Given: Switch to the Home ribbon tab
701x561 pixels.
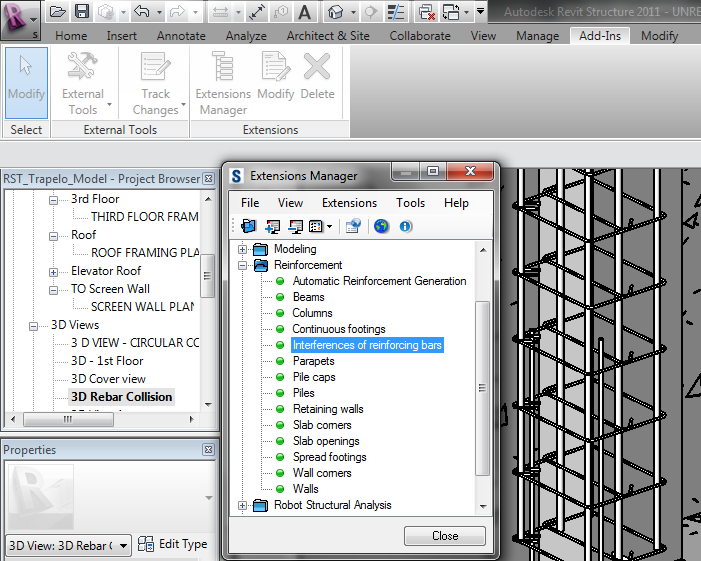Looking at the screenshot, I should click(71, 36).
